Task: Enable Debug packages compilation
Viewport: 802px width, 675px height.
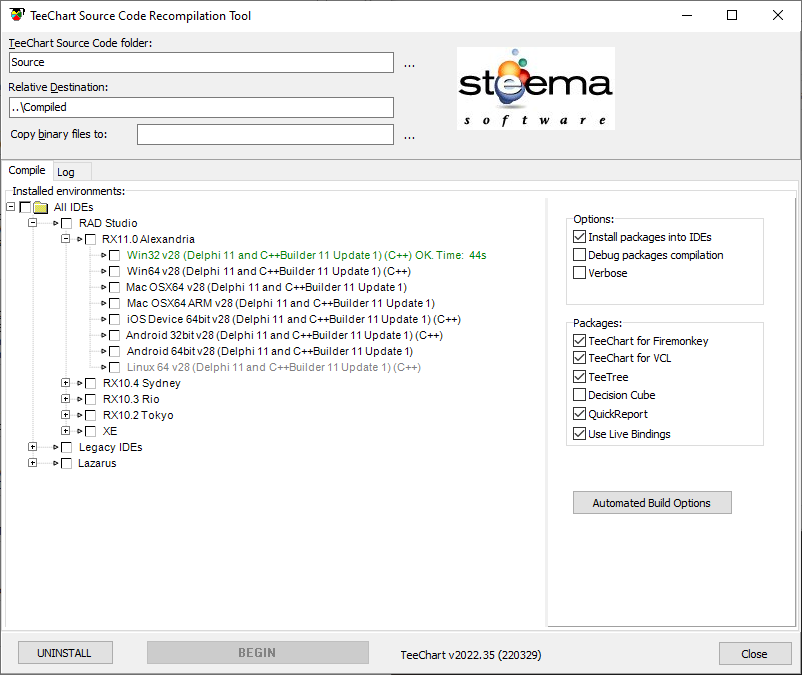Action: (x=580, y=255)
